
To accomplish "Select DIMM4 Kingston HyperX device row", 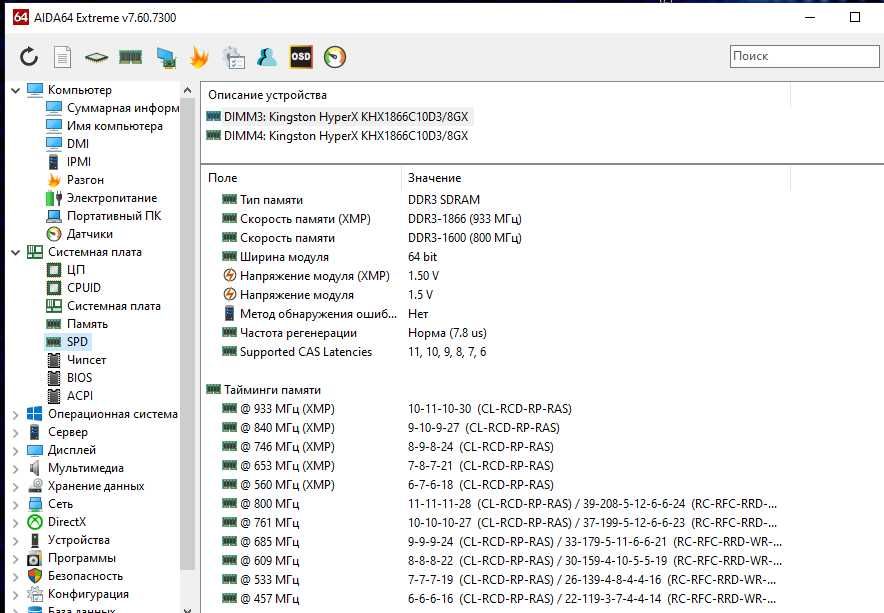I will tap(338, 136).
